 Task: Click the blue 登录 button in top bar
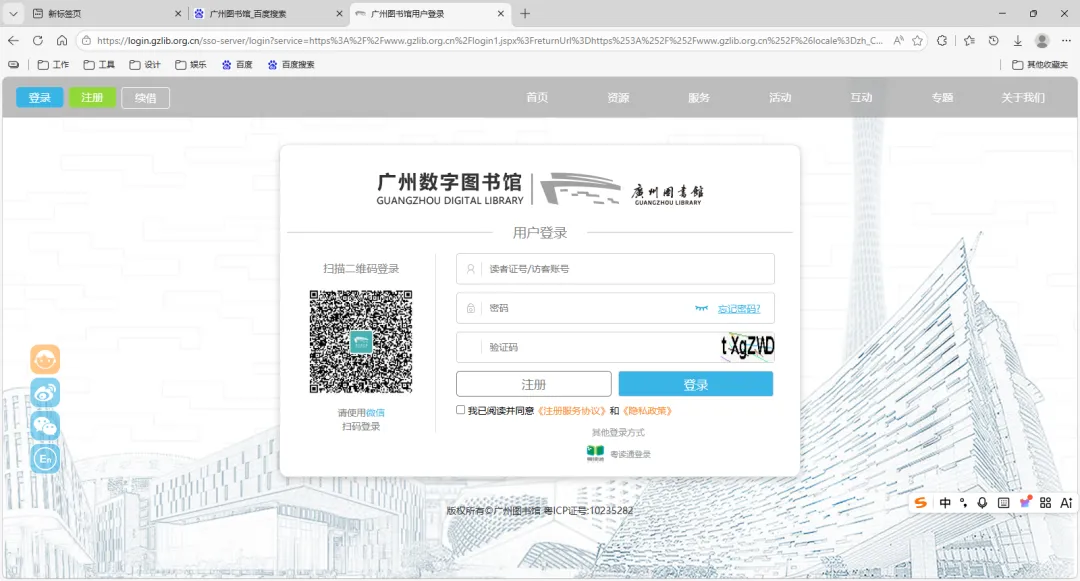[x=39, y=98]
